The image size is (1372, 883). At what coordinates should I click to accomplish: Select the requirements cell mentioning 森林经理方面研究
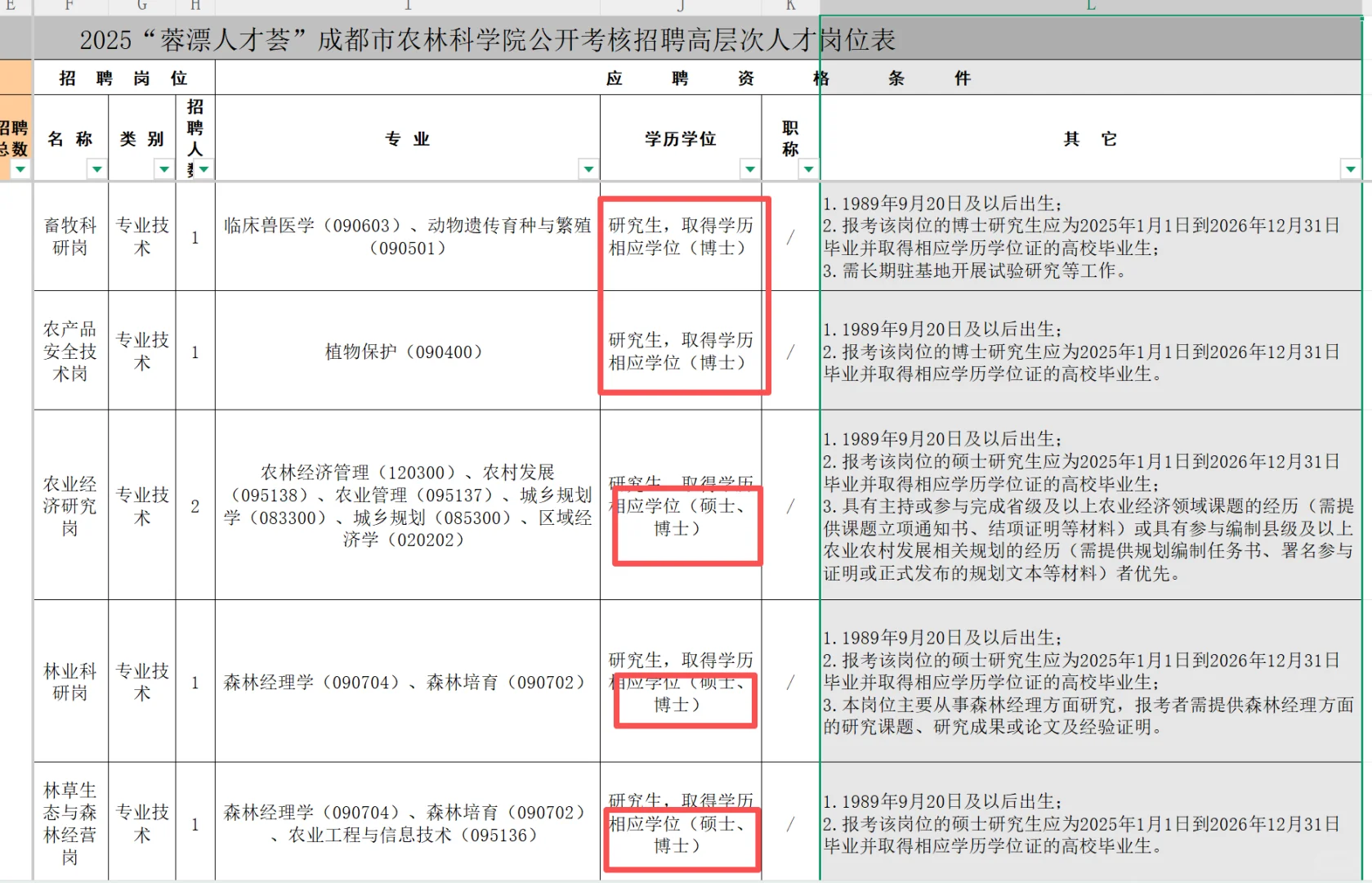[x=1091, y=682]
